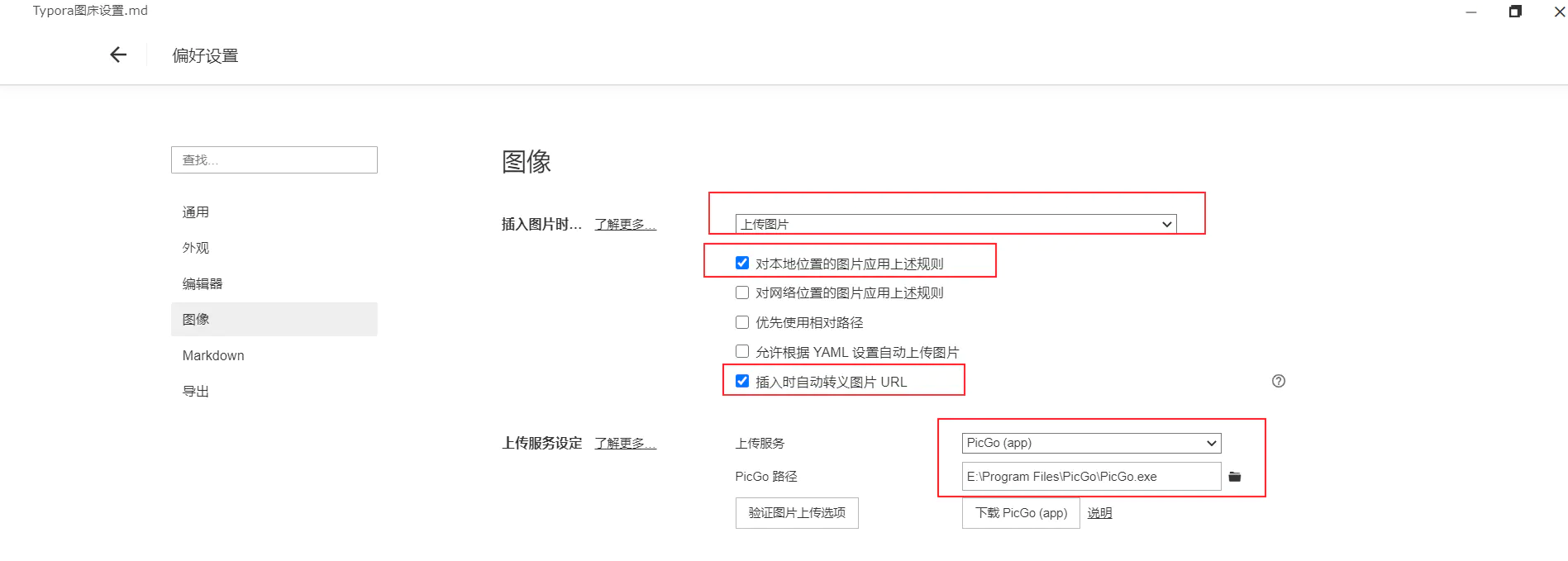Select 外观 settings category
1568x561 pixels.
click(x=274, y=248)
